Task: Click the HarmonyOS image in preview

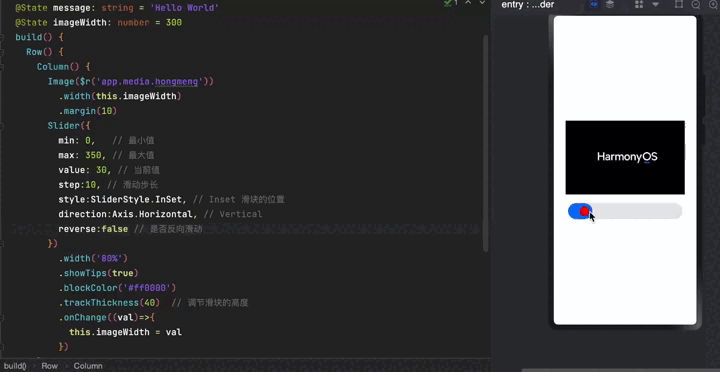Action: pos(625,158)
